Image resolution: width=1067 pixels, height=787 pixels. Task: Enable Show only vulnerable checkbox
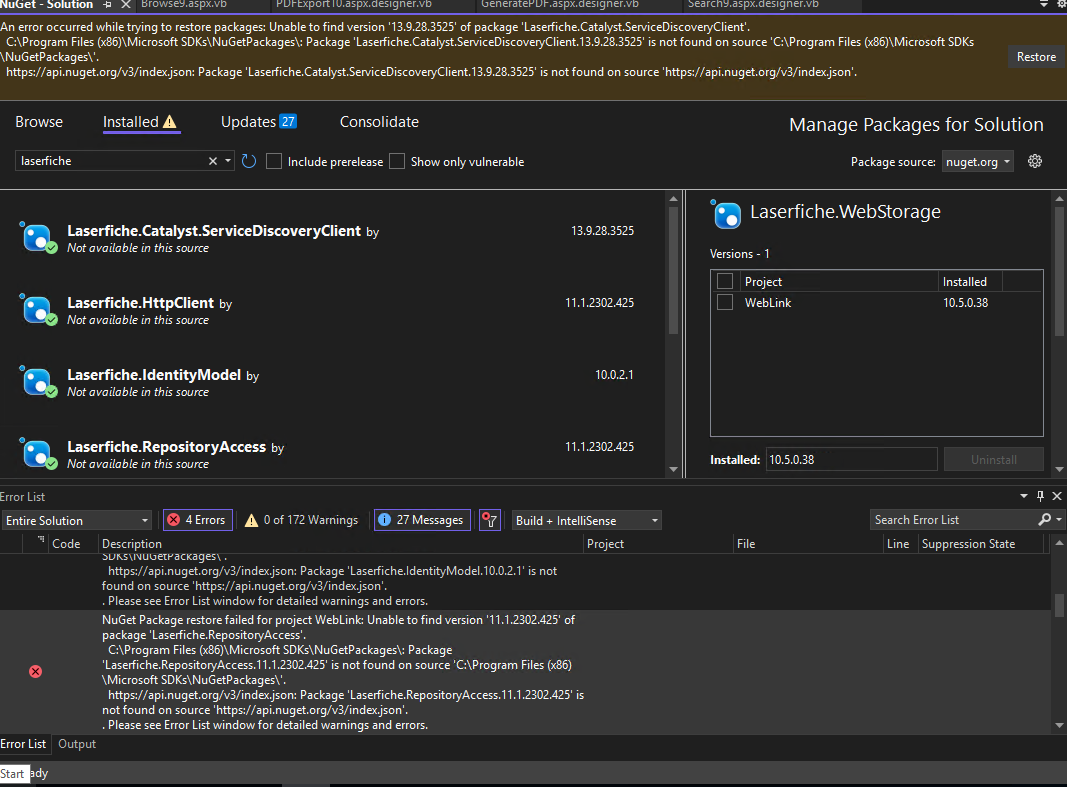[397, 161]
